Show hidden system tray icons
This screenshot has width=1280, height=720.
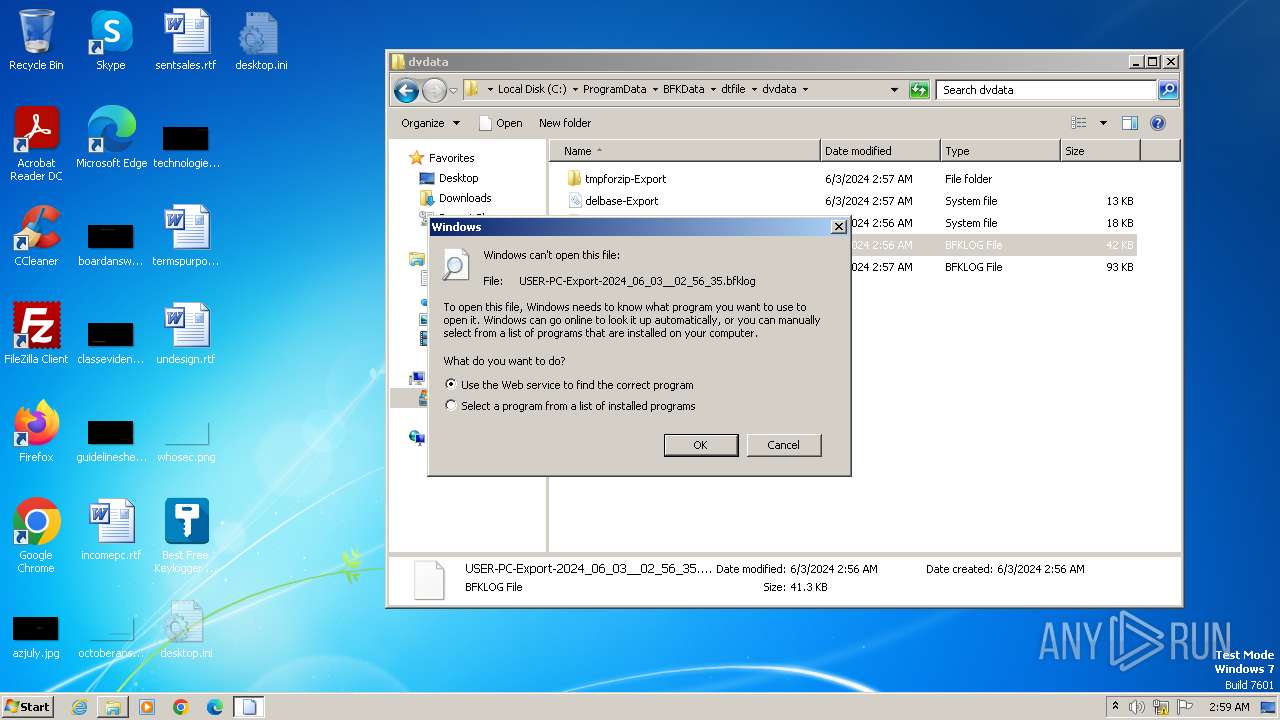[1115, 707]
